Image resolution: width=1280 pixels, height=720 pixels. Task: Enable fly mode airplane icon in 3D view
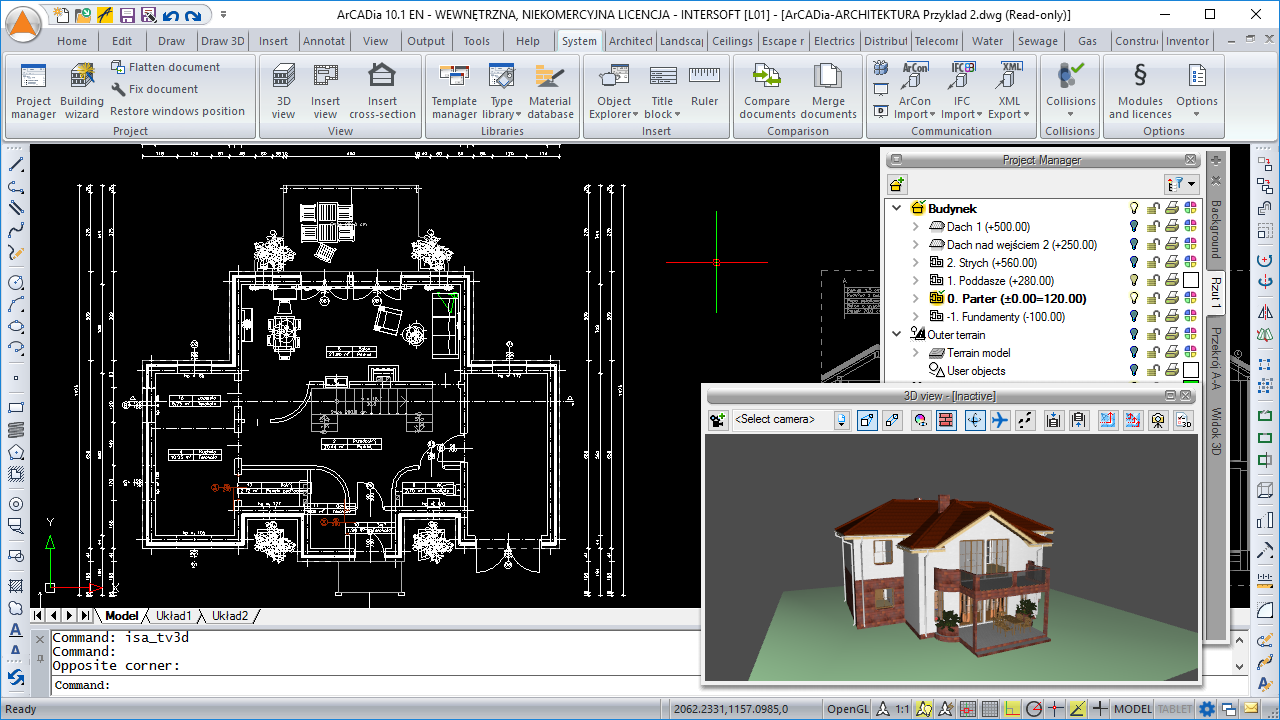(999, 421)
